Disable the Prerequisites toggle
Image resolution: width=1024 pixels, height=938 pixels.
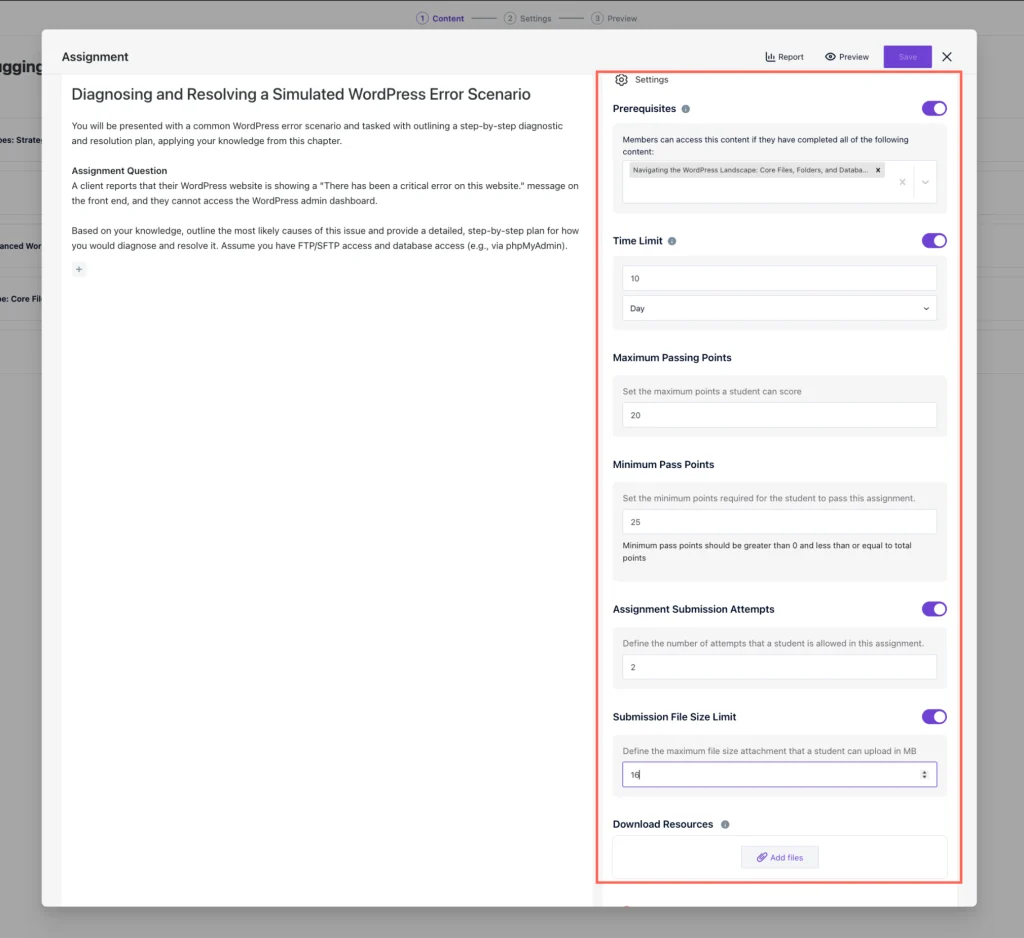coord(933,108)
